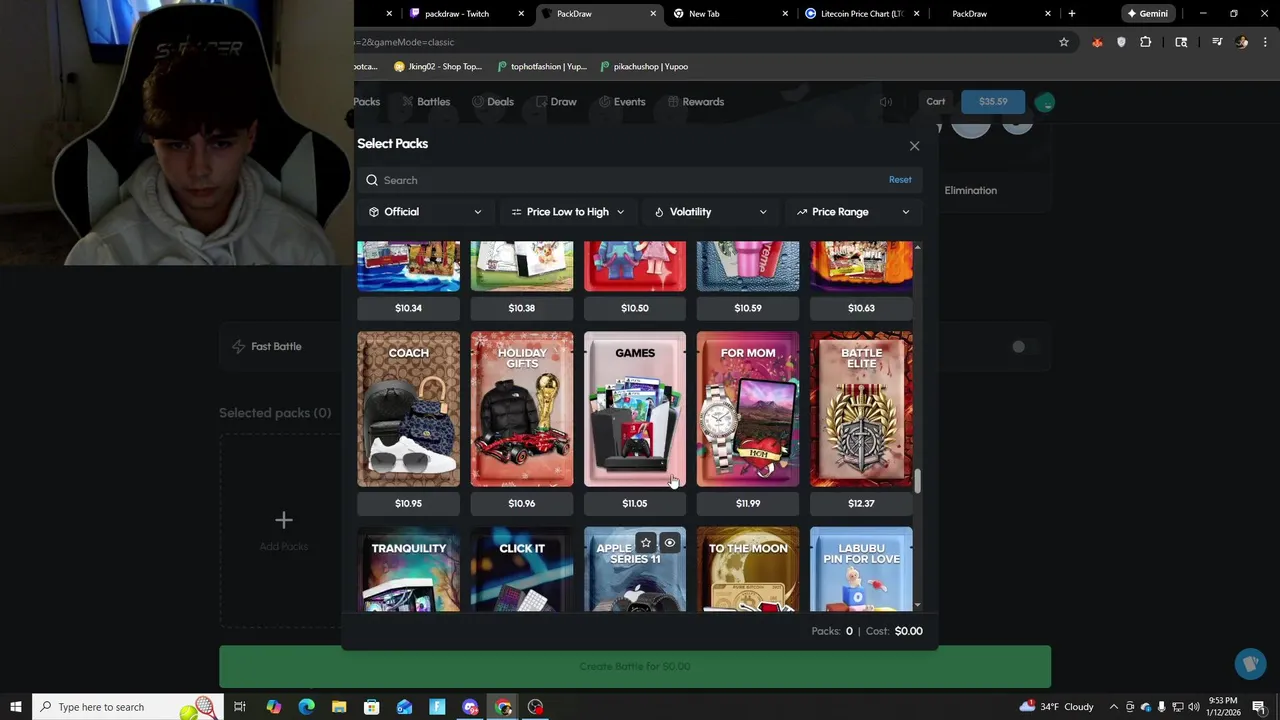The width and height of the screenshot is (1280, 720).
Task: Close the Litecoin Price Chart tab
Action: 916,14
